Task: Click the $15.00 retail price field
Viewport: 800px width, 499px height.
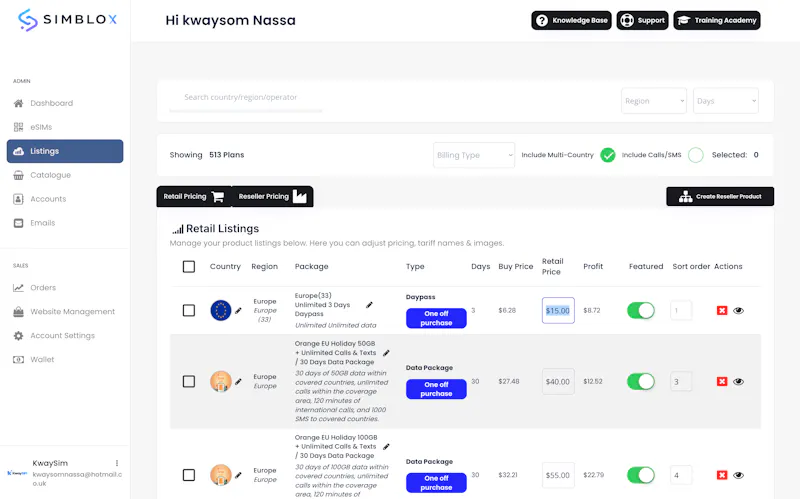Action: pyautogui.click(x=558, y=310)
